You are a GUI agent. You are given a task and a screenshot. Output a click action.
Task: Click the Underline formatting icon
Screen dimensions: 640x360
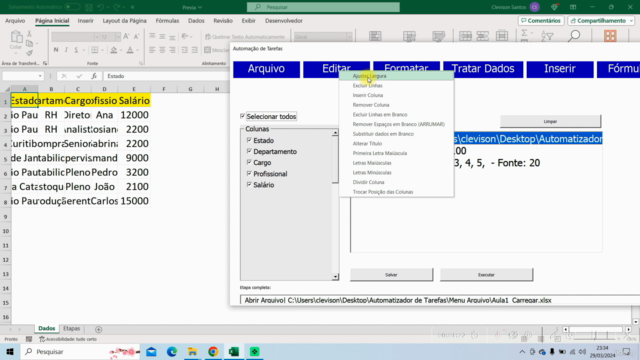76,50
